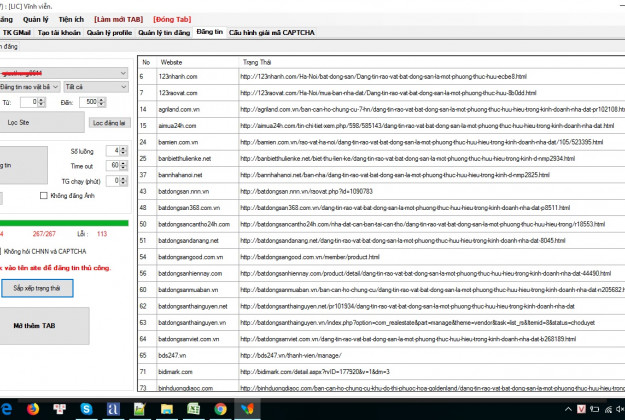The width and height of the screenshot is (625, 420).
Task: Select the 'banbietthulienke.net' website cell
Action: tap(198, 158)
